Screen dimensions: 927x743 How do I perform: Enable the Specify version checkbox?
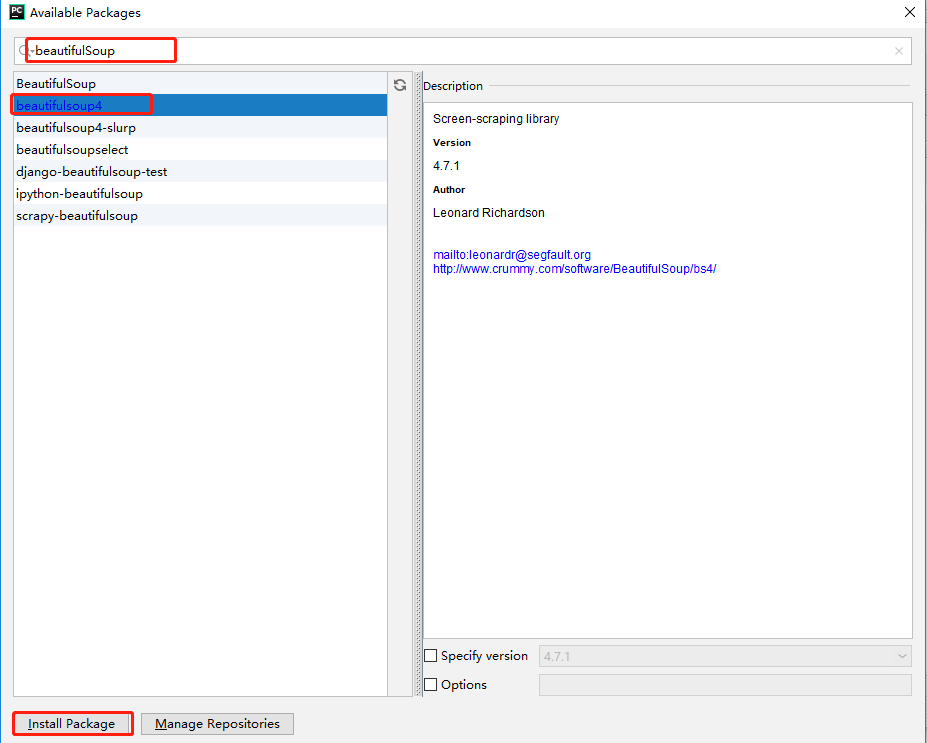(431, 656)
